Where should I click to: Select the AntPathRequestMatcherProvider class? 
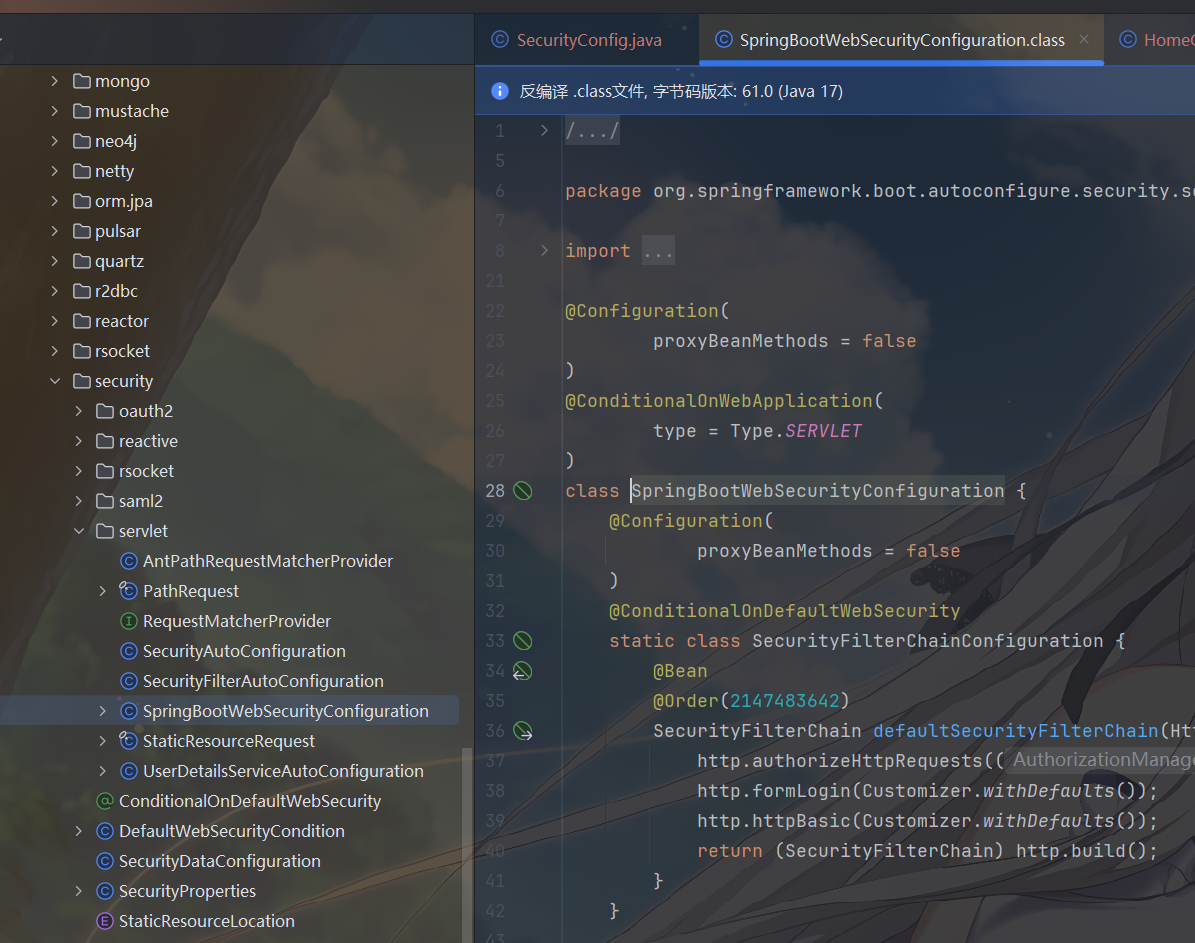coord(267,561)
